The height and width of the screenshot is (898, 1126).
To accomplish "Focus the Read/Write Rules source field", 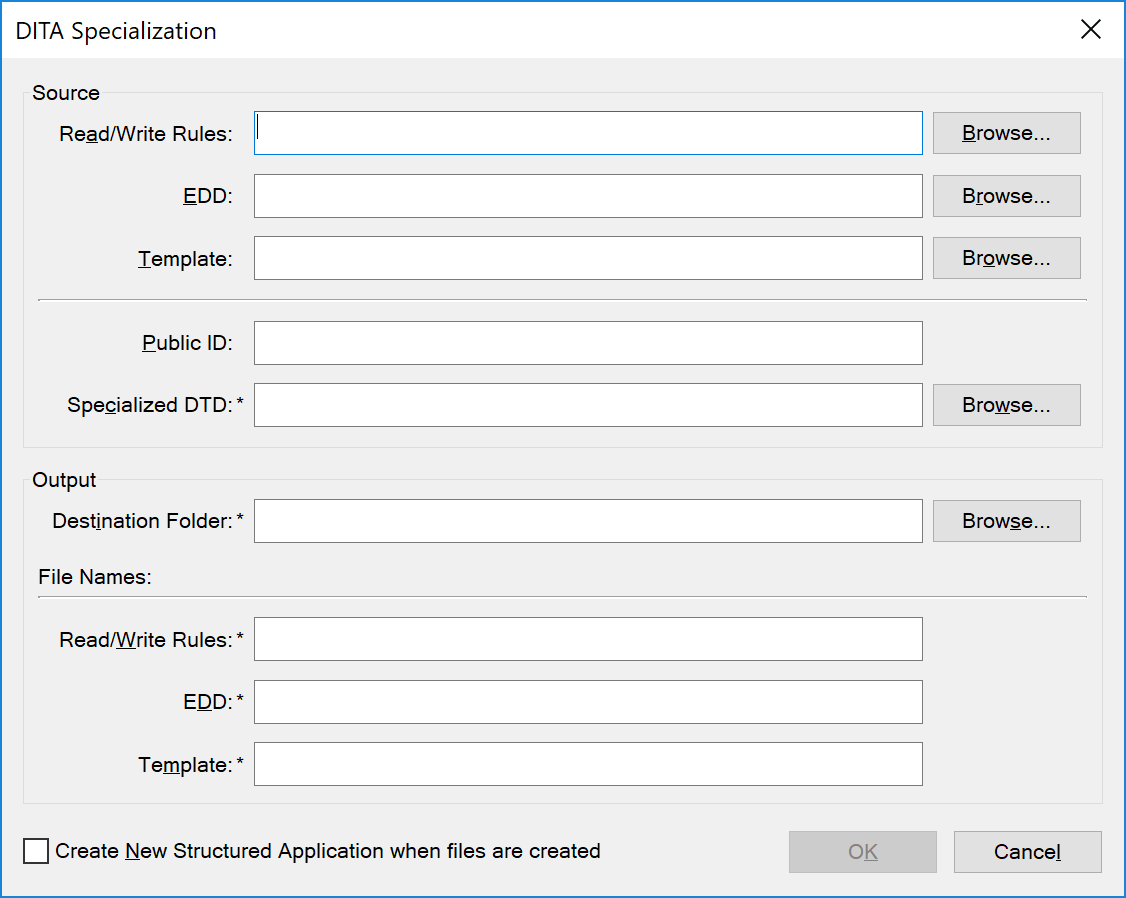I will point(588,132).
